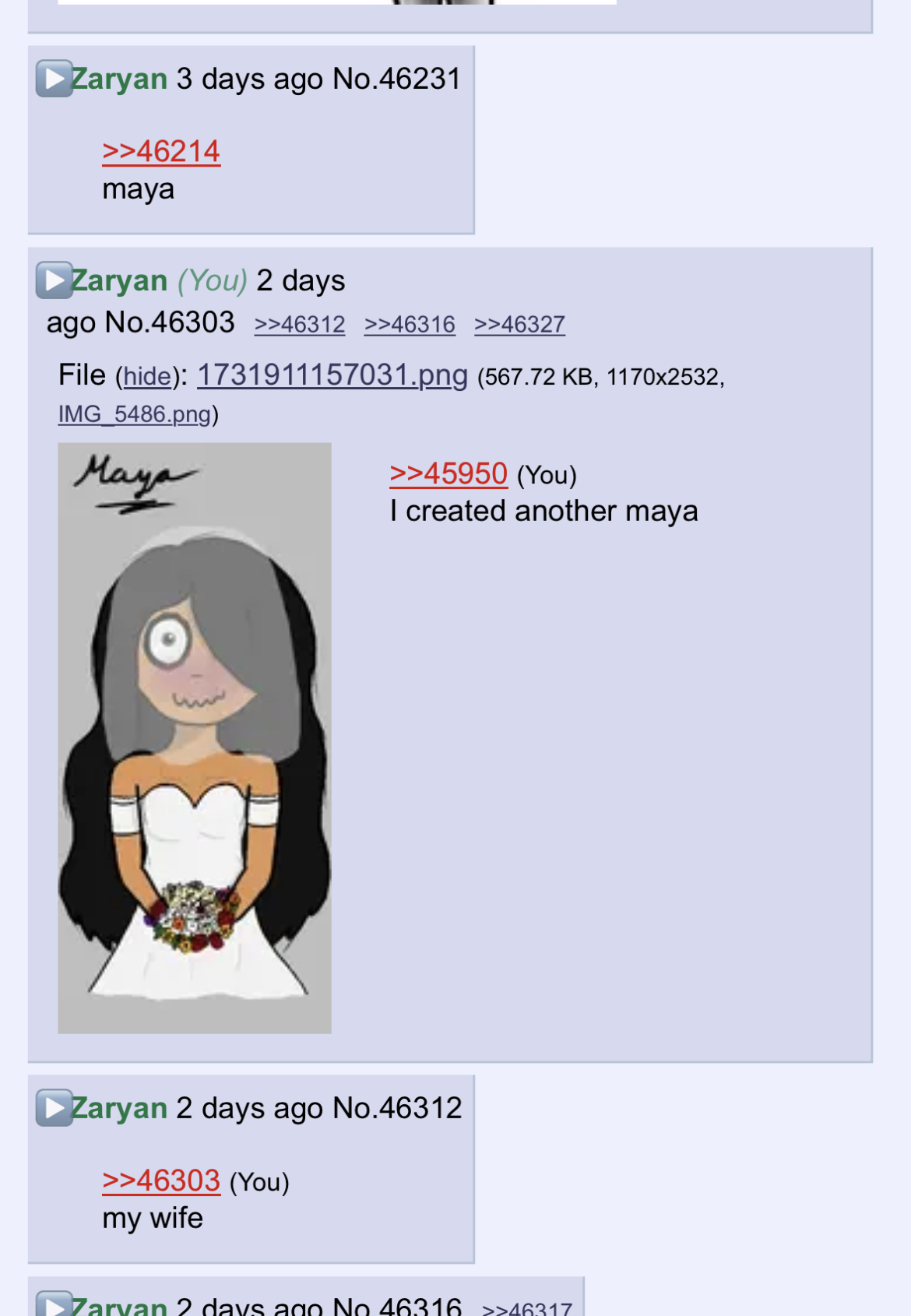Jump to reply backlink >>46316
911x1316 pixels.
click(410, 325)
